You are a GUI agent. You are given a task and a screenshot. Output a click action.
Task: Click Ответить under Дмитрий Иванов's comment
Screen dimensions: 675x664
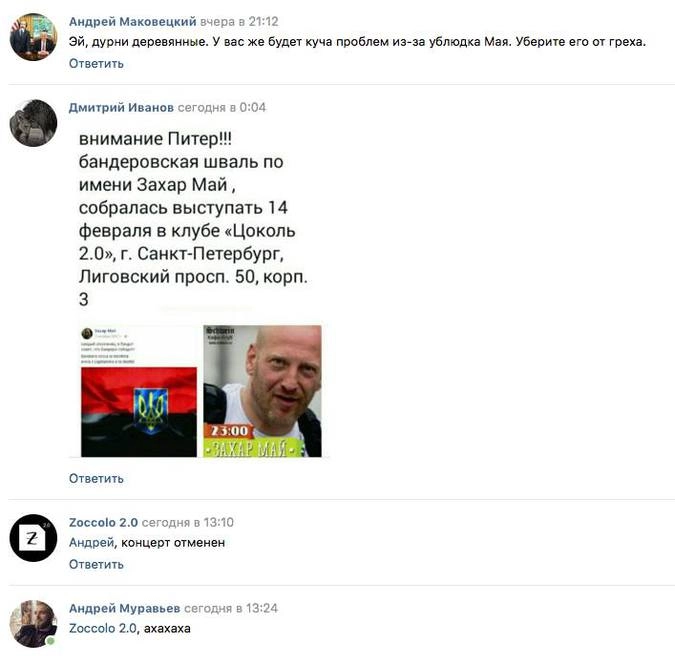click(x=96, y=478)
